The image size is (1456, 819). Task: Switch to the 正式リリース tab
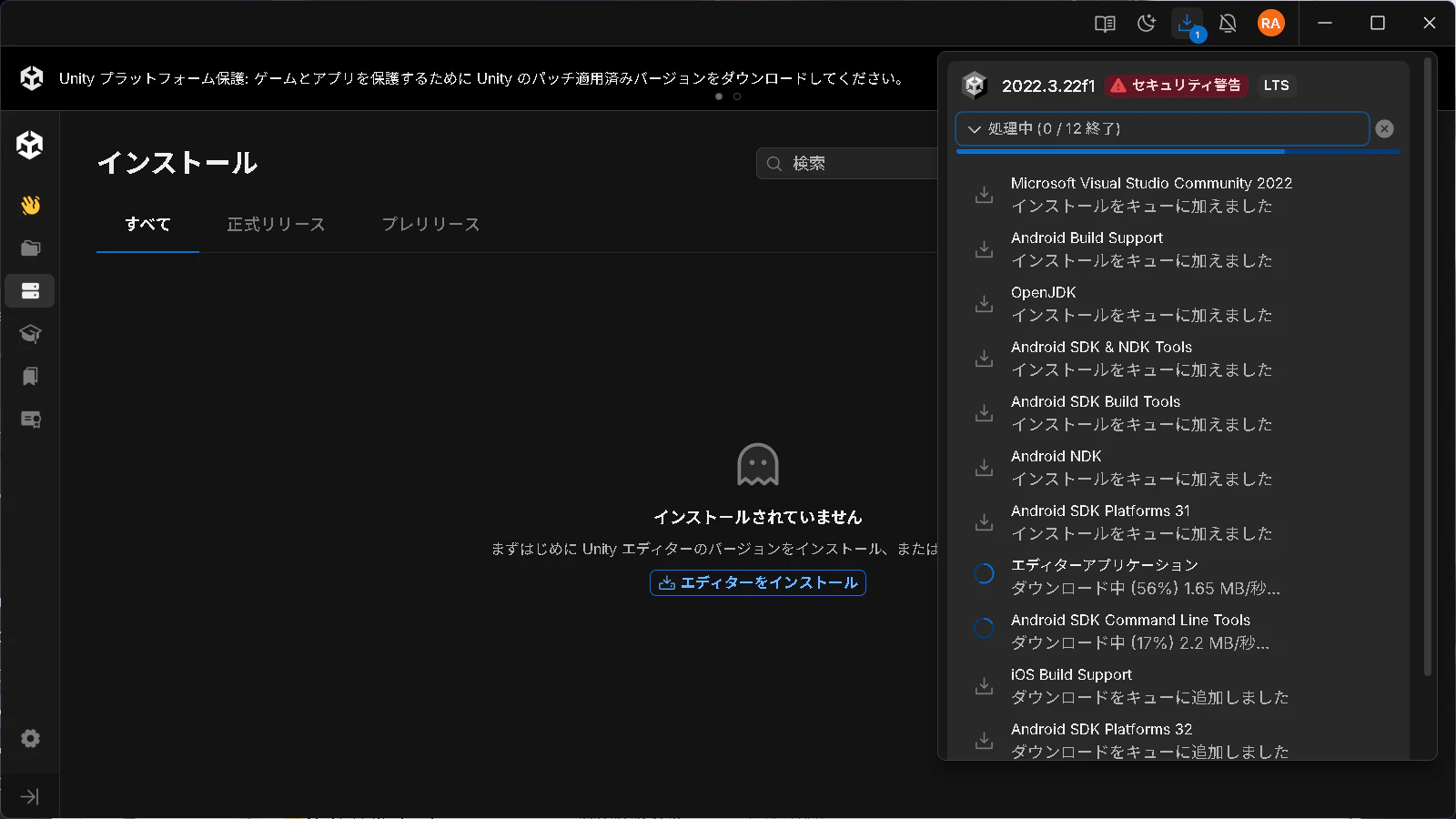[x=276, y=225]
